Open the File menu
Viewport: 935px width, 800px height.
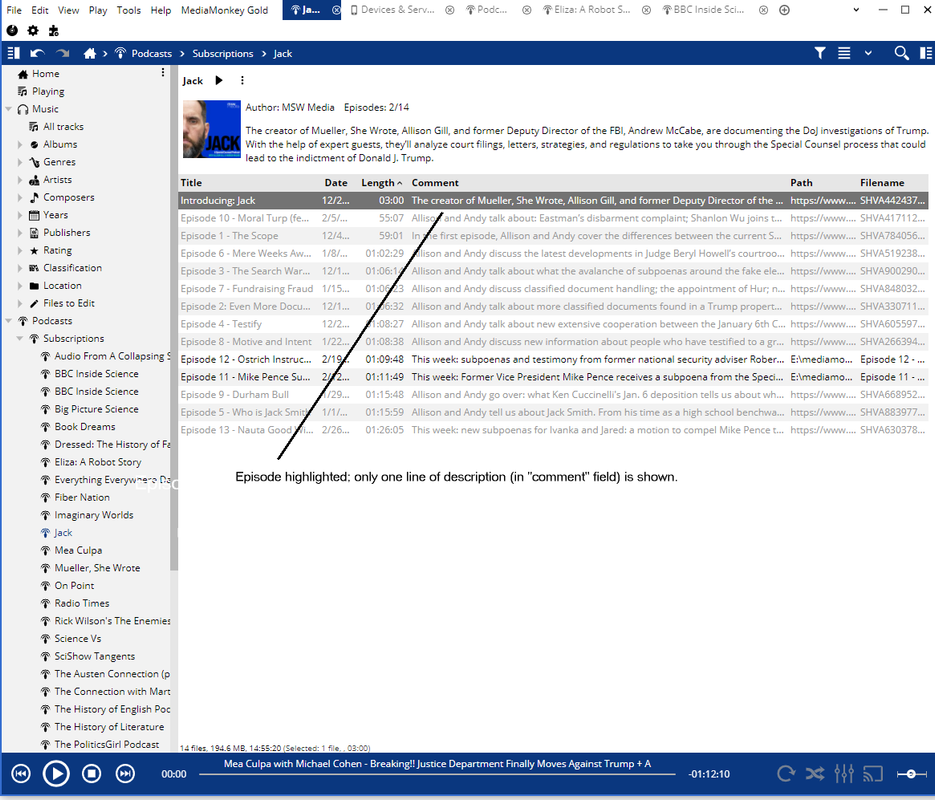(14, 10)
